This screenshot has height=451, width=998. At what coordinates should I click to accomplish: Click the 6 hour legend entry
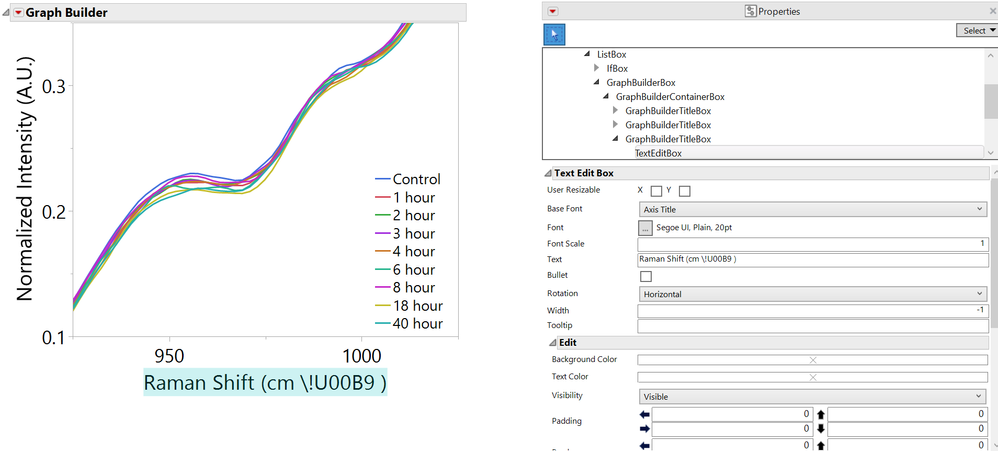click(x=405, y=270)
